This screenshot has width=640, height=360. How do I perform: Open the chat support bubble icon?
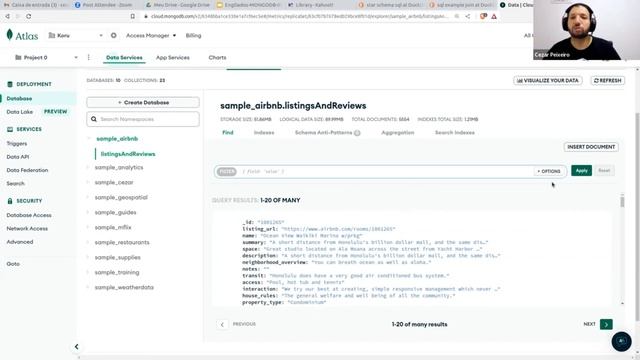tap(621, 341)
